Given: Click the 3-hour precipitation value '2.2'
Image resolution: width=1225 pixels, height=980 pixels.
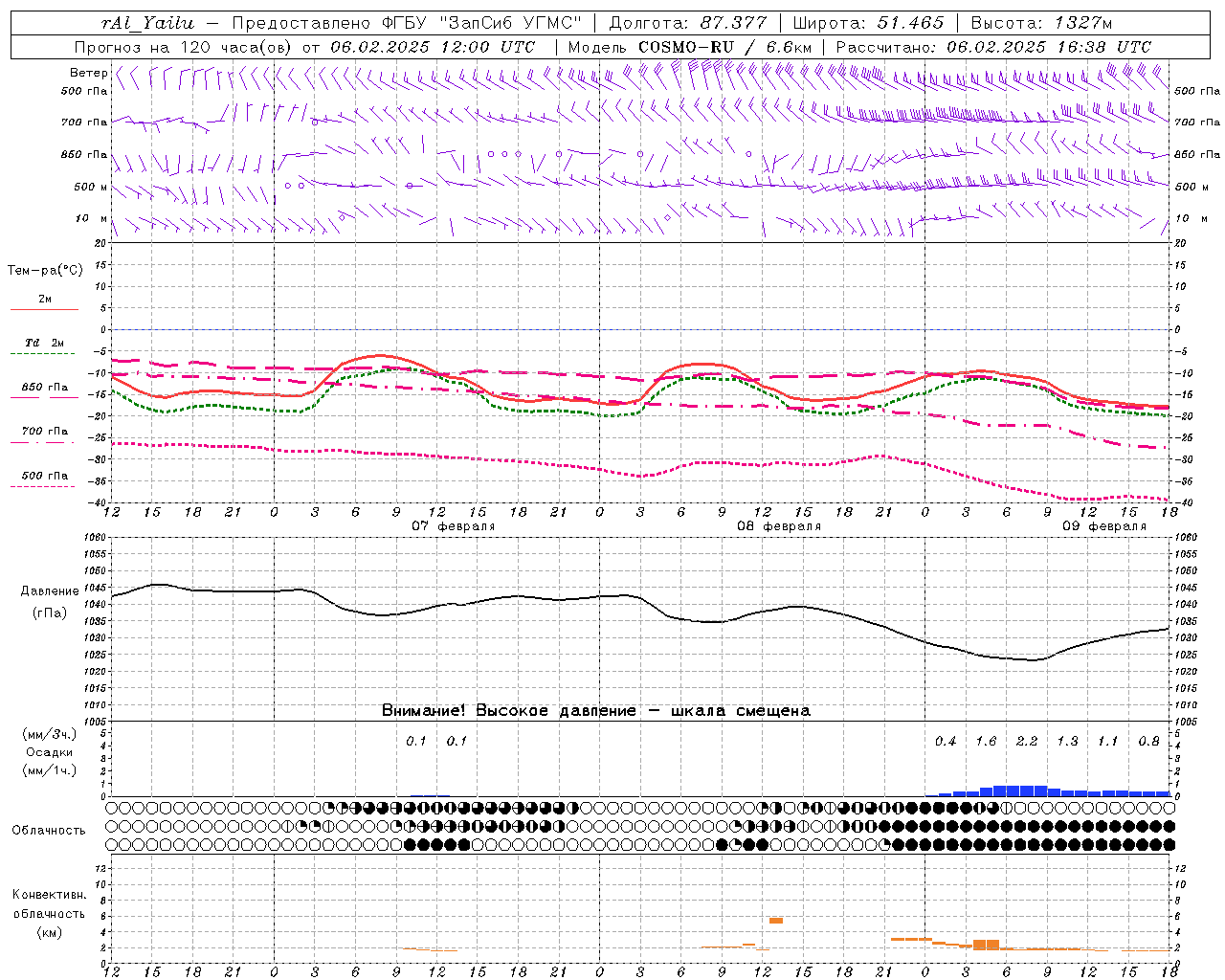Looking at the screenshot, I should coord(1027,742).
